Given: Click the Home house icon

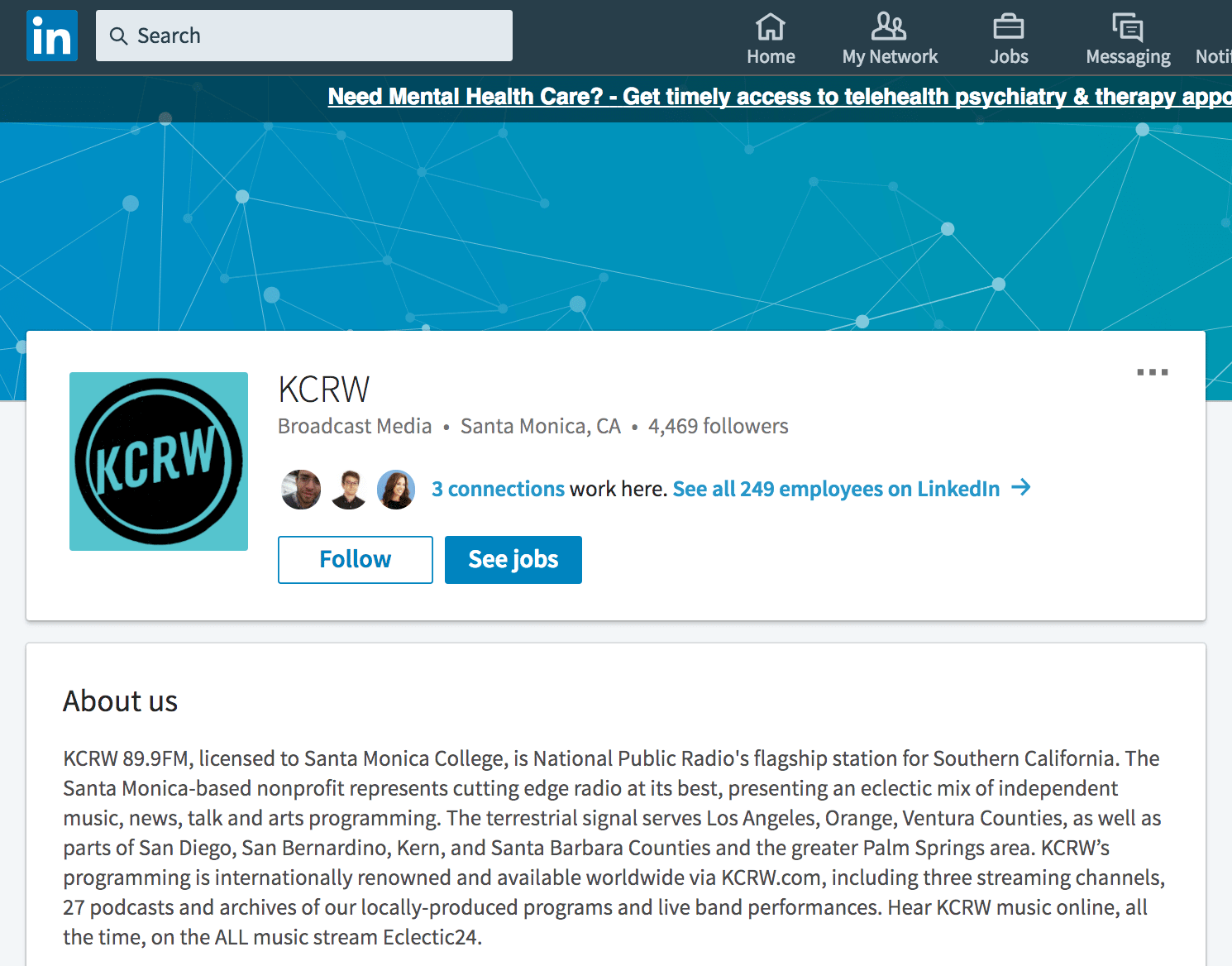Looking at the screenshot, I should point(770,27).
